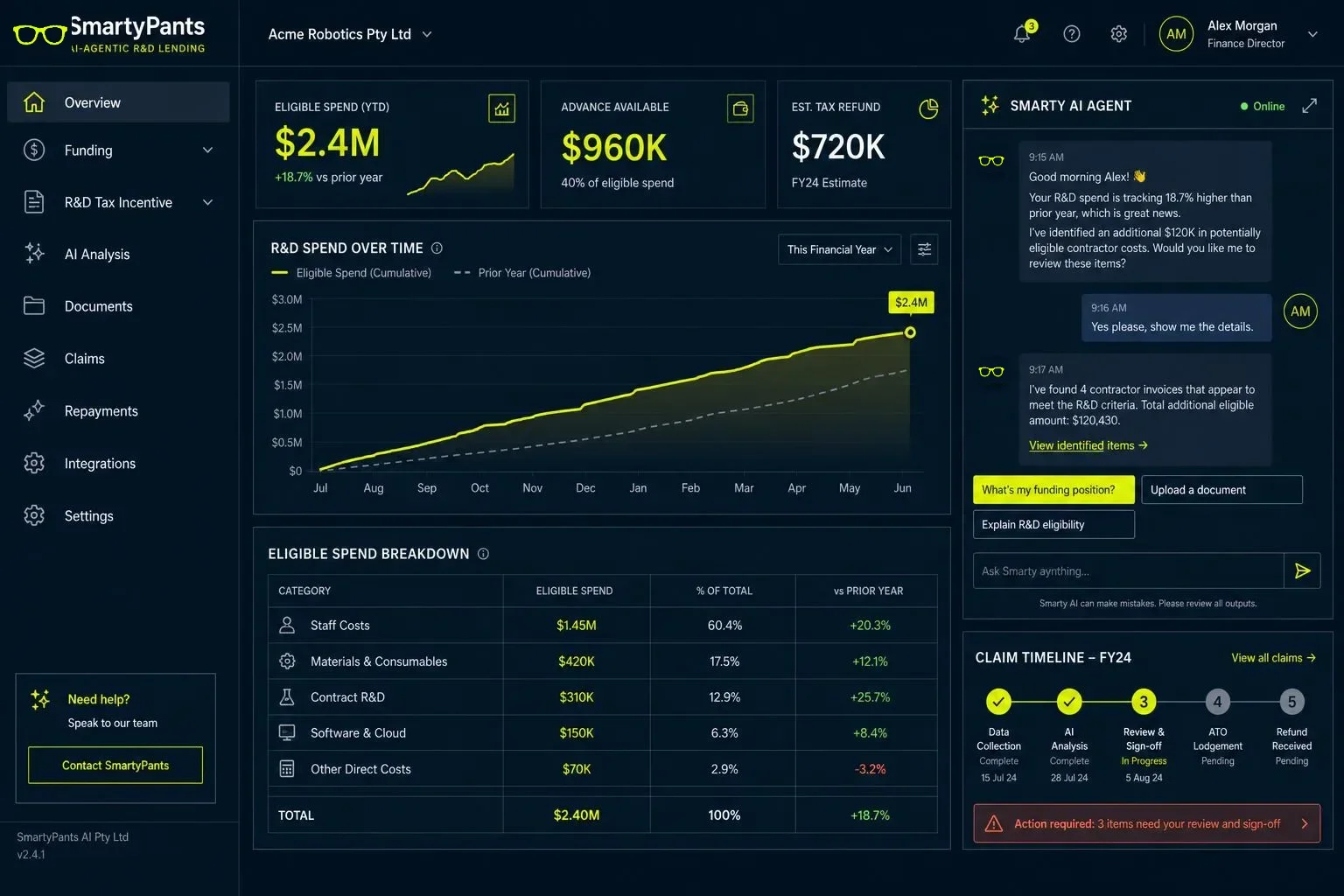Click the Ask Smarty anything input field
Viewport: 1344px width, 896px height.
(1128, 570)
